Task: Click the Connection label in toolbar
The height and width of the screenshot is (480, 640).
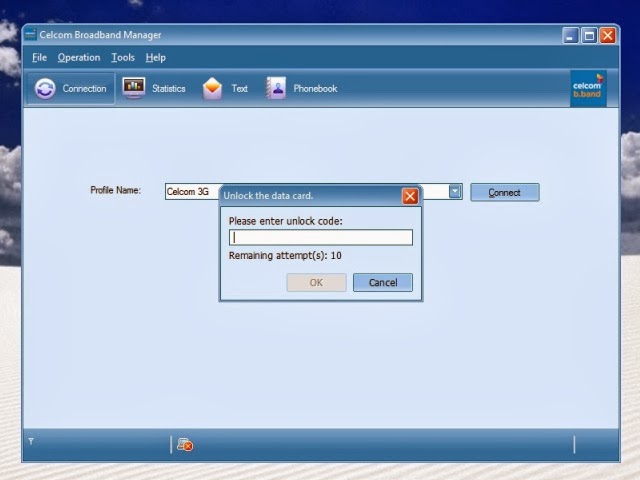Action: point(84,89)
